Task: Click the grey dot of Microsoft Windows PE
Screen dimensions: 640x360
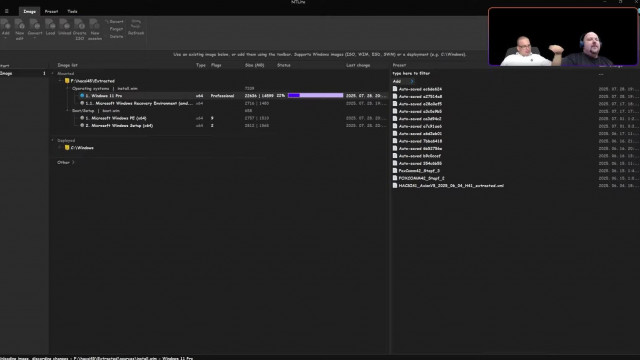Action: [82, 118]
